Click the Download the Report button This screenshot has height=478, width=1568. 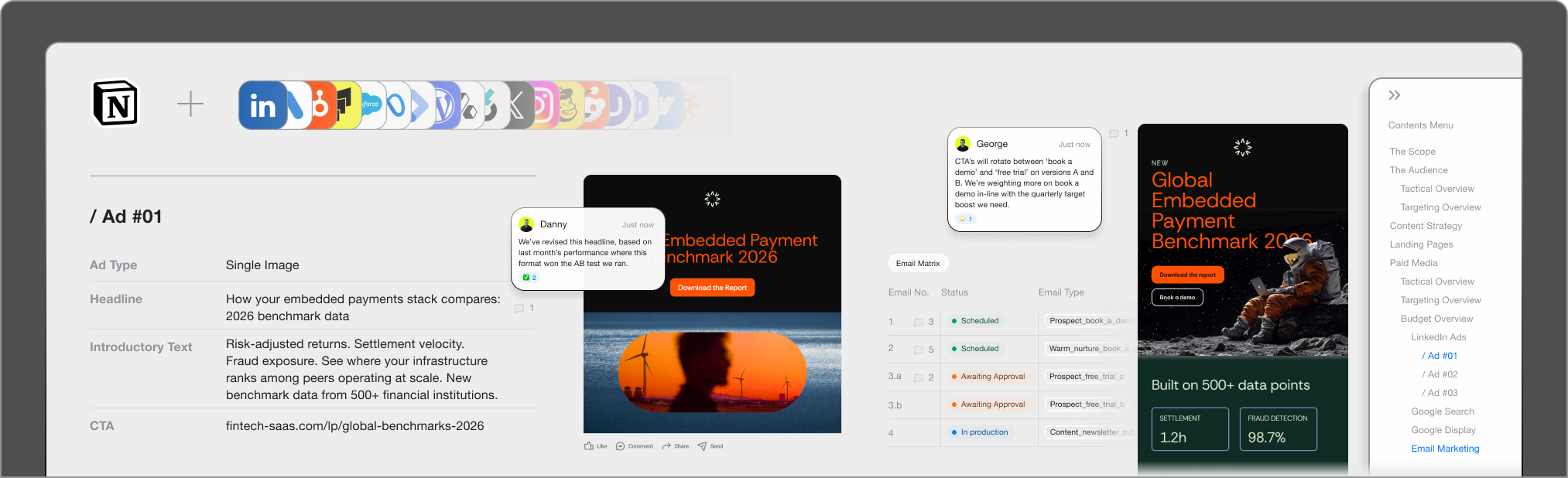click(712, 288)
